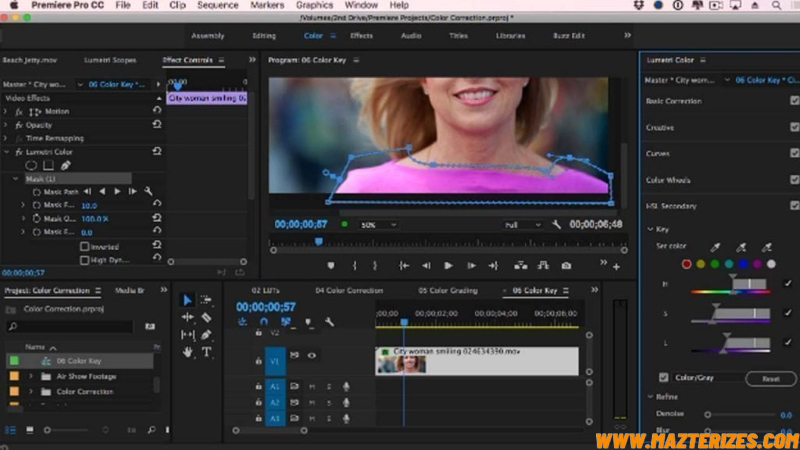Viewport: 800px width, 450px height.
Task: Select the pen mask tool under Lumetri Color
Action: coord(65,165)
